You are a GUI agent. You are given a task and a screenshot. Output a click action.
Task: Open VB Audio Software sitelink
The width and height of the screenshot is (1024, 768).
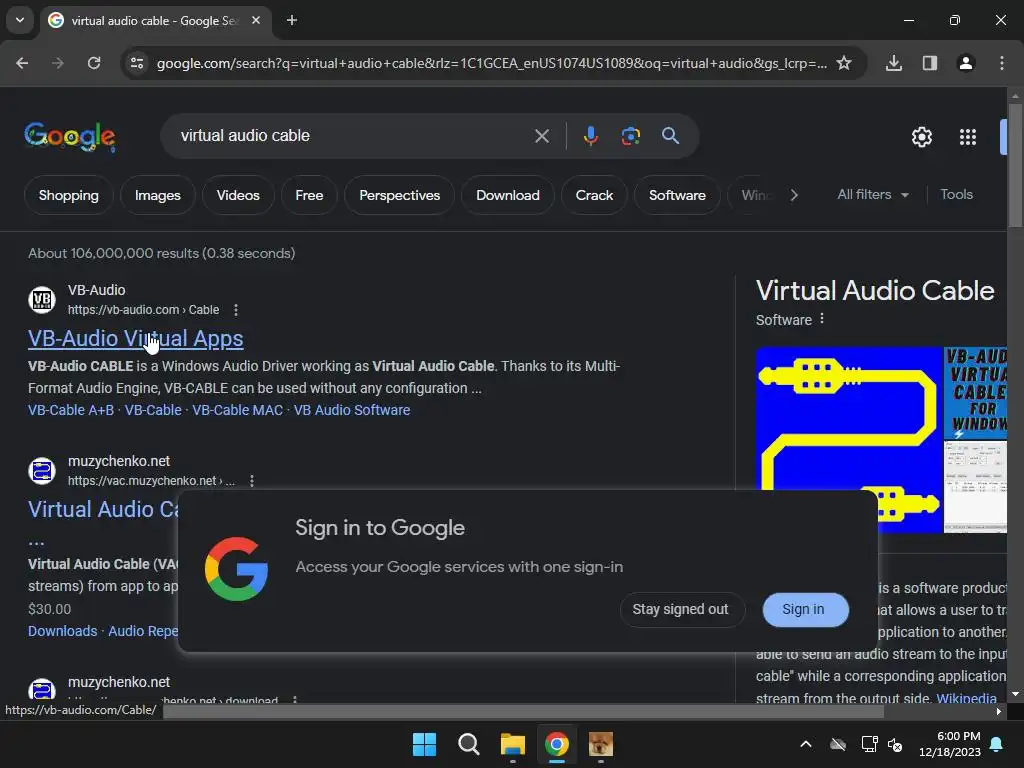pos(352,410)
